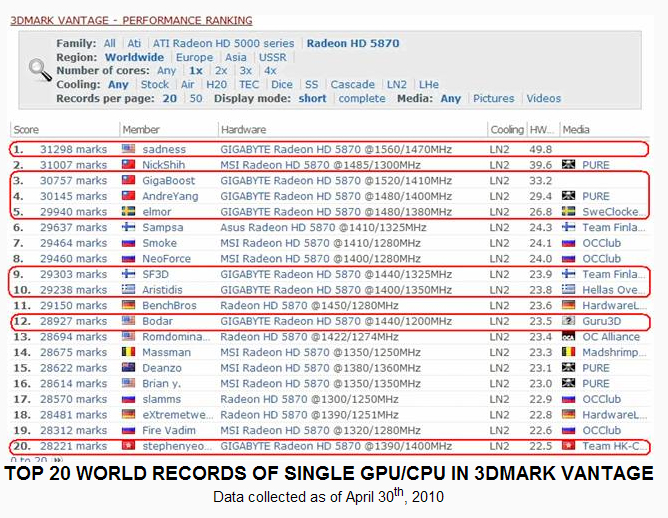Image resolution: width=668 pixels, height=518 pixels.
Task: Click the Swedish flag beside elmor
Action: pos(128,211)
